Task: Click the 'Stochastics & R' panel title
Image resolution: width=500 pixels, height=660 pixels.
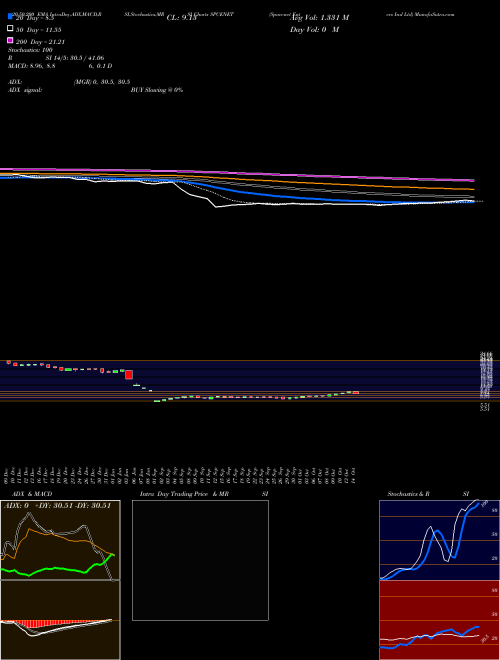Action: 408,494
